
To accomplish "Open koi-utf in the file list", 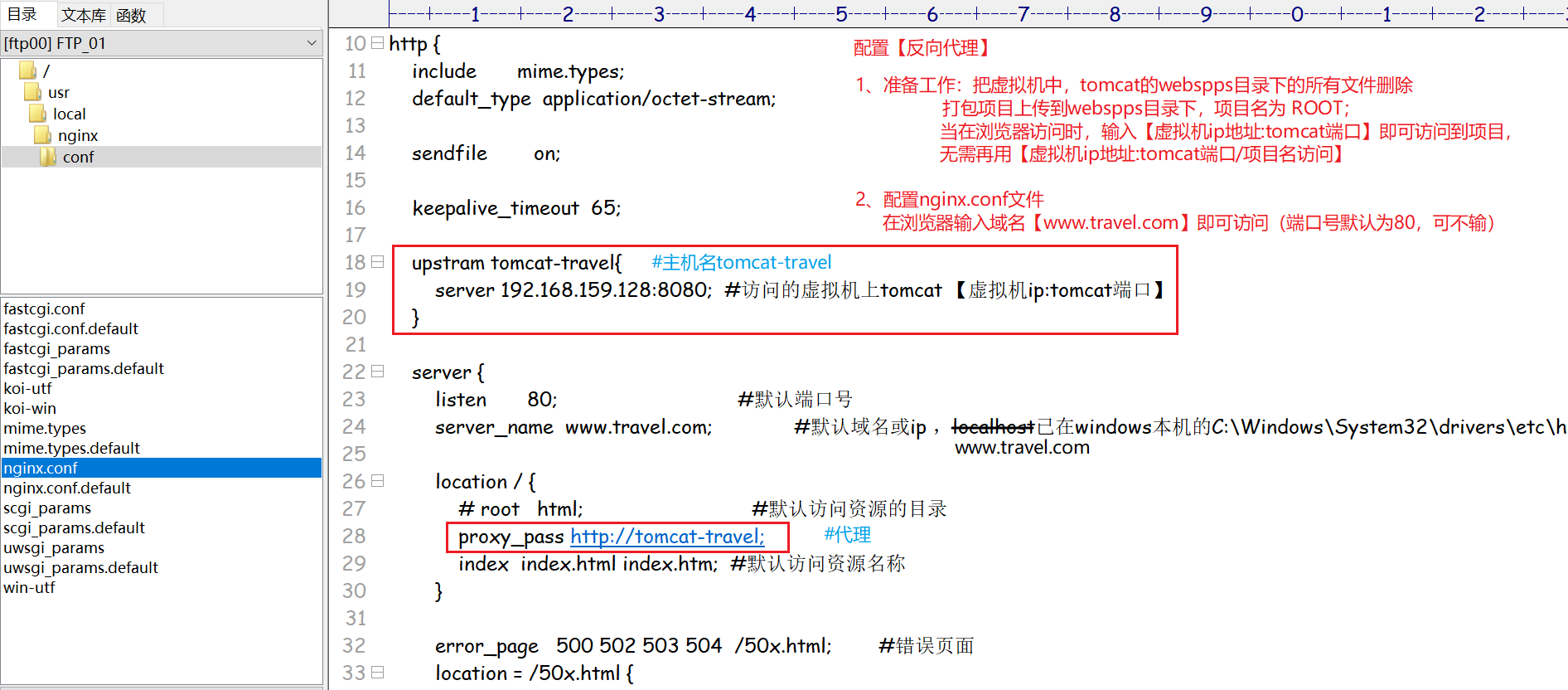I will tap(27, 388).
